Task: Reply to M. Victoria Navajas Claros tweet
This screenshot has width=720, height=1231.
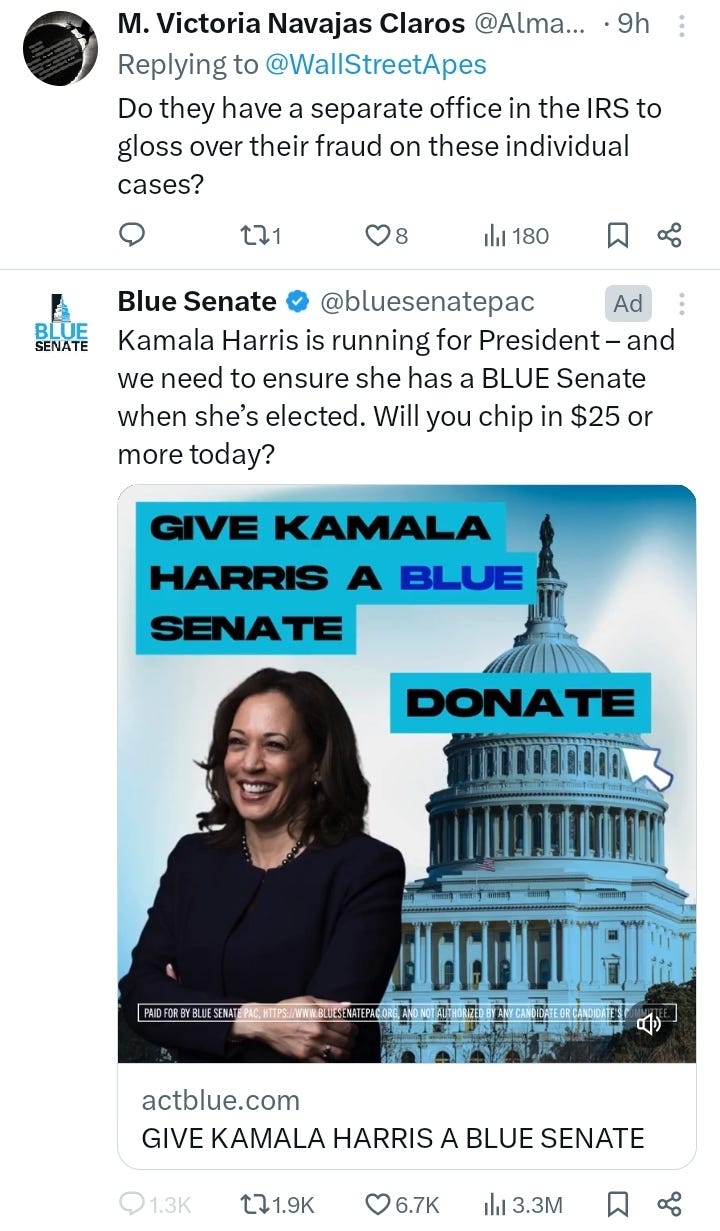Action: pyautogui.click(x=132, y=235)
